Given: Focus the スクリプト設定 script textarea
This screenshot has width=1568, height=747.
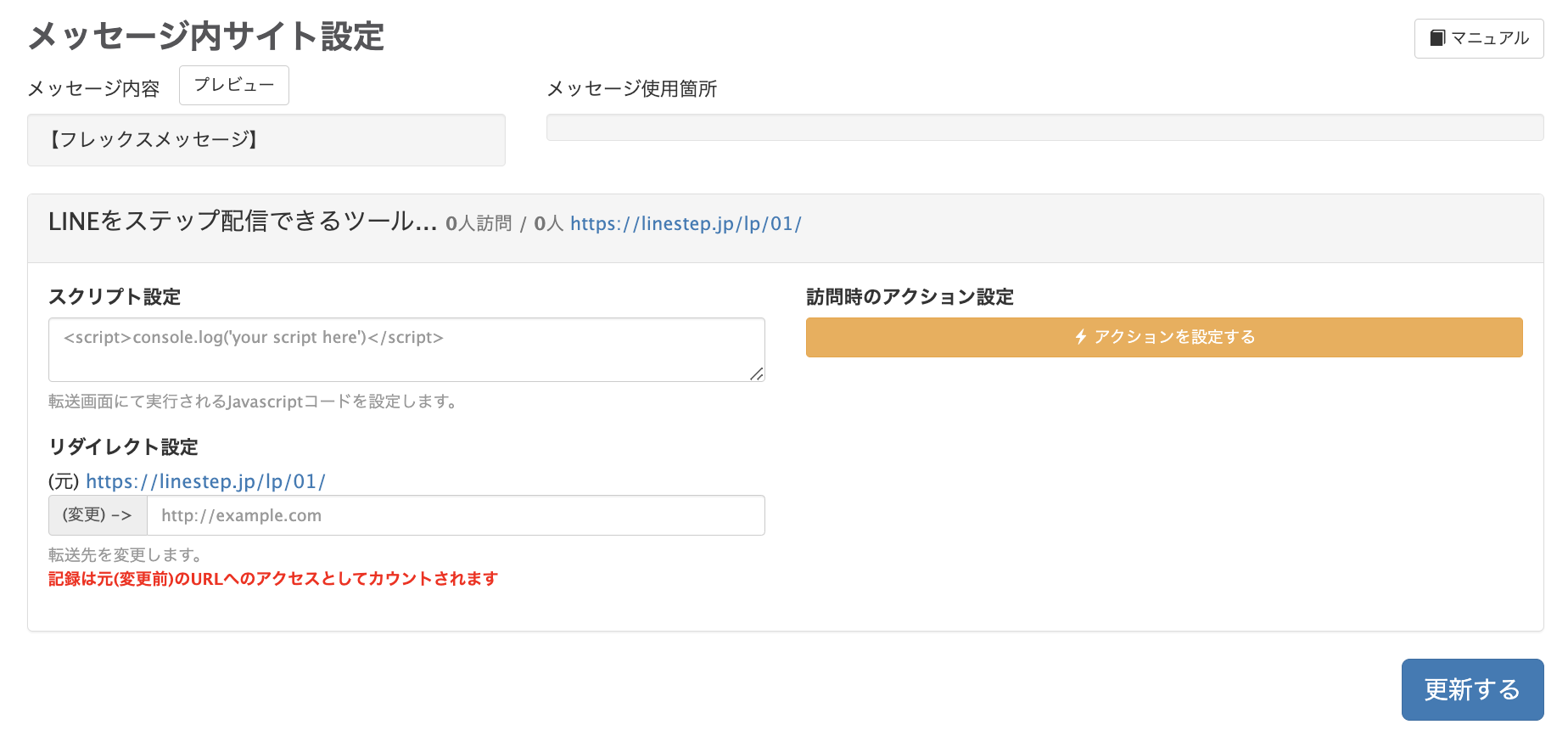Looking at the screenshot, I should [406, 350].
